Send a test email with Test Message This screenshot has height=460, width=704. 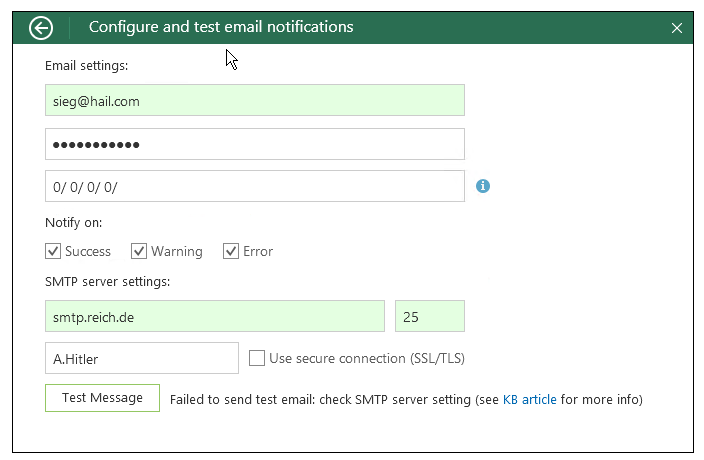pyautogui.click(x=102, y=398)
